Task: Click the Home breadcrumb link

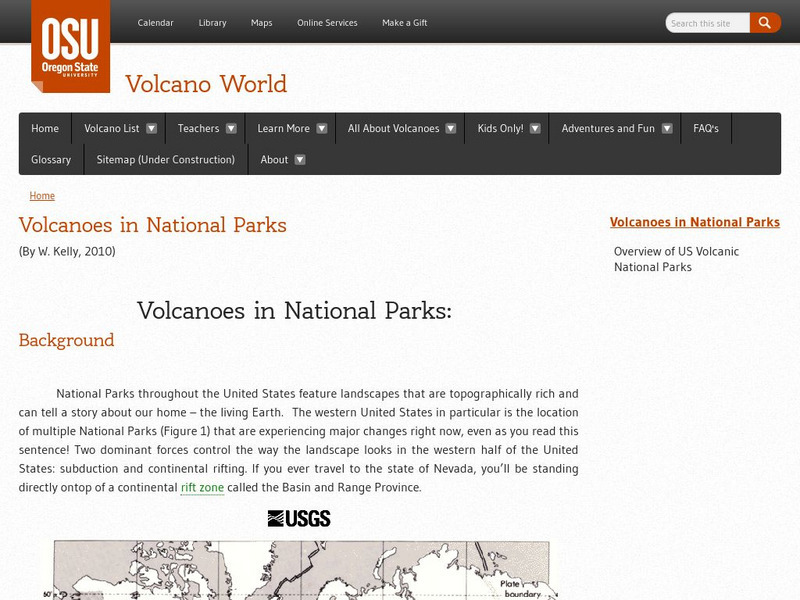Action: pos(42,195)
